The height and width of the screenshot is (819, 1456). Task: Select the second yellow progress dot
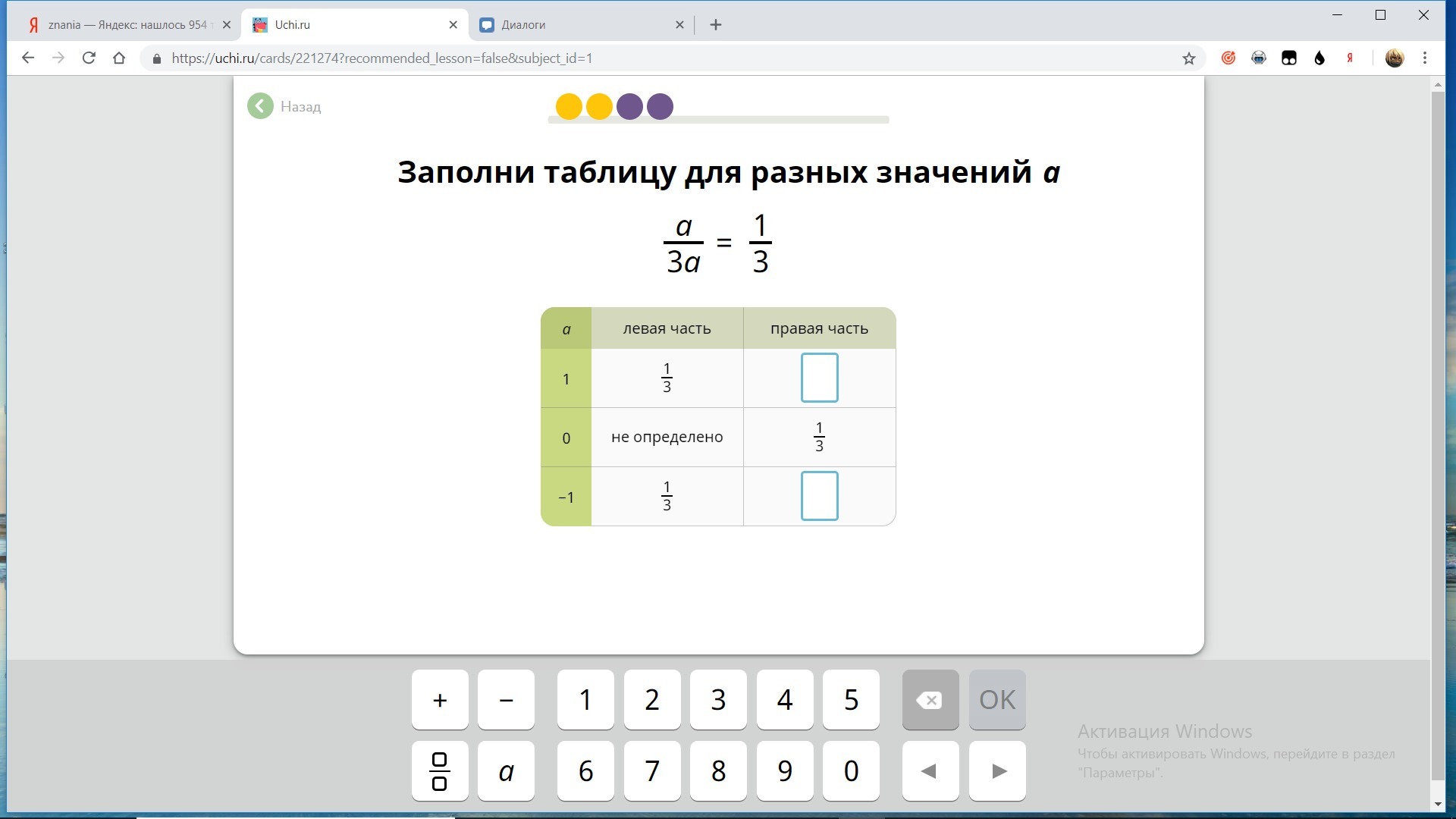pos(599,106)
